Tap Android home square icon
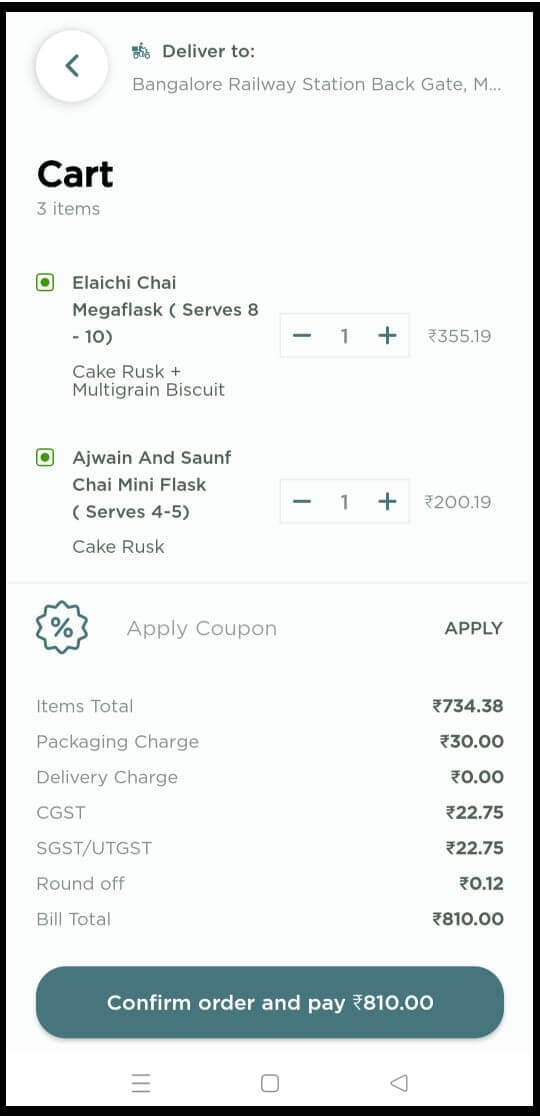 click(270, 1083)
